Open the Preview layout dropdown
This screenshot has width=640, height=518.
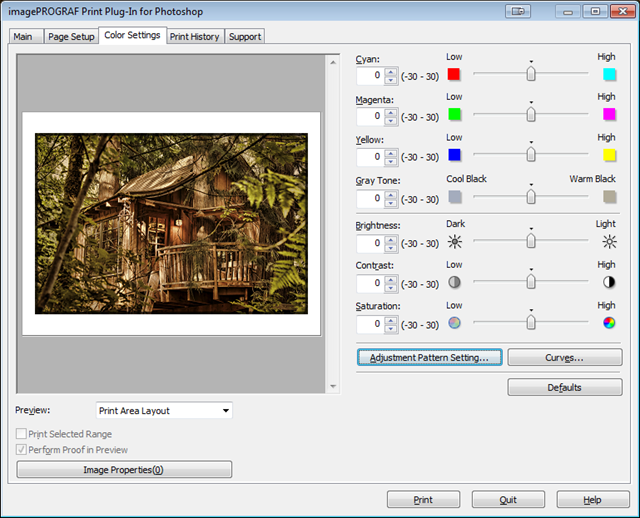[x=164, y=410]
